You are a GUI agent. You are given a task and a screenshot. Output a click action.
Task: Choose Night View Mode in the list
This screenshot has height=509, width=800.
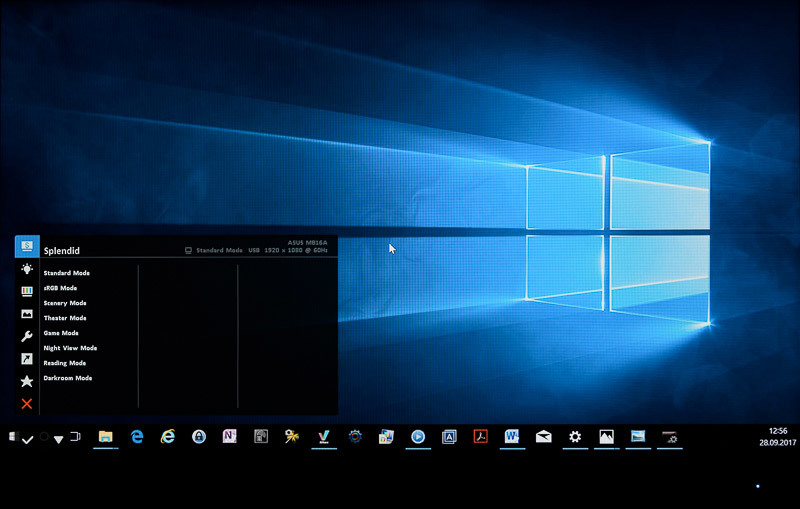click(70, 348)
